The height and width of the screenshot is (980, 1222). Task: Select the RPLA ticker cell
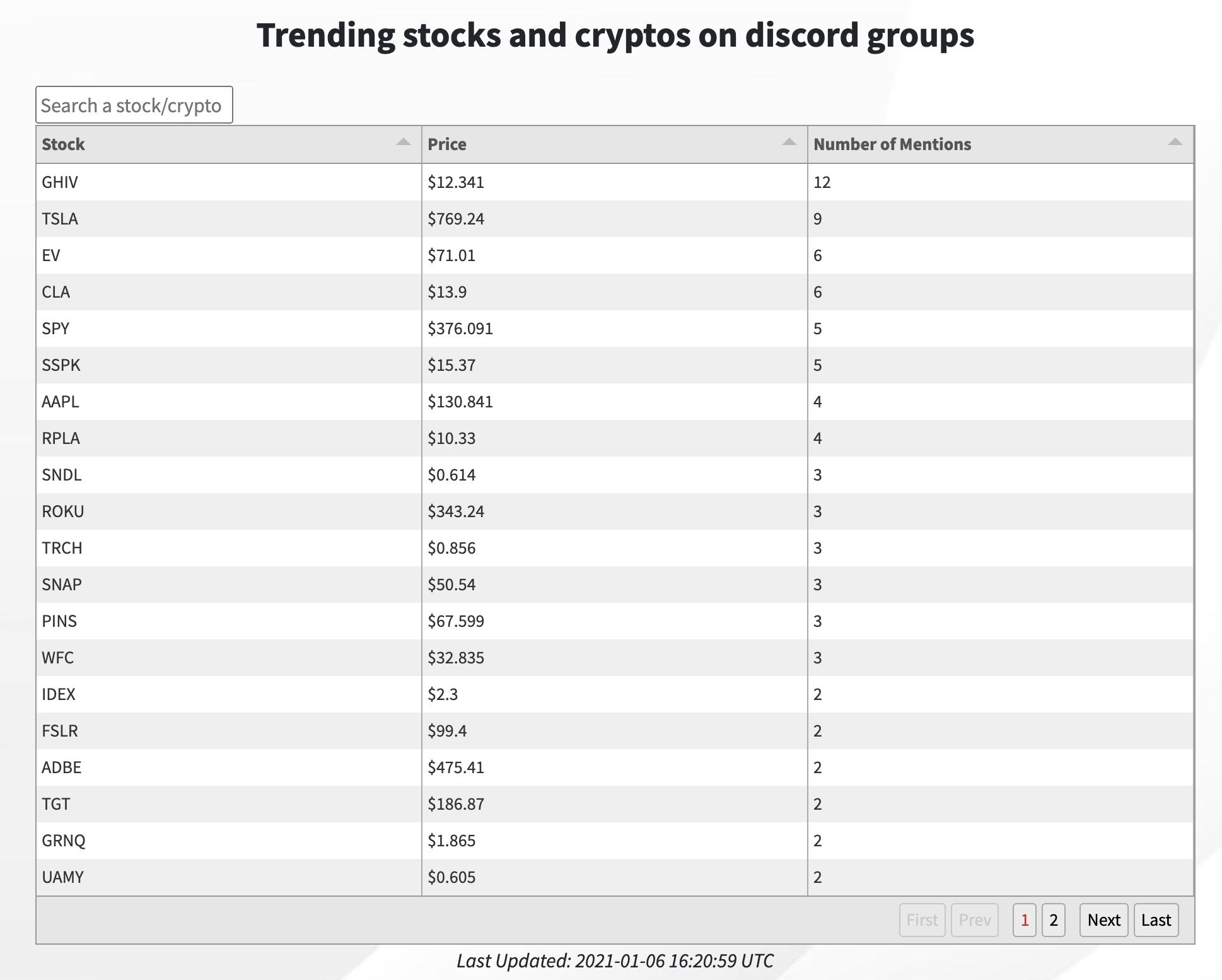(229, 438)
